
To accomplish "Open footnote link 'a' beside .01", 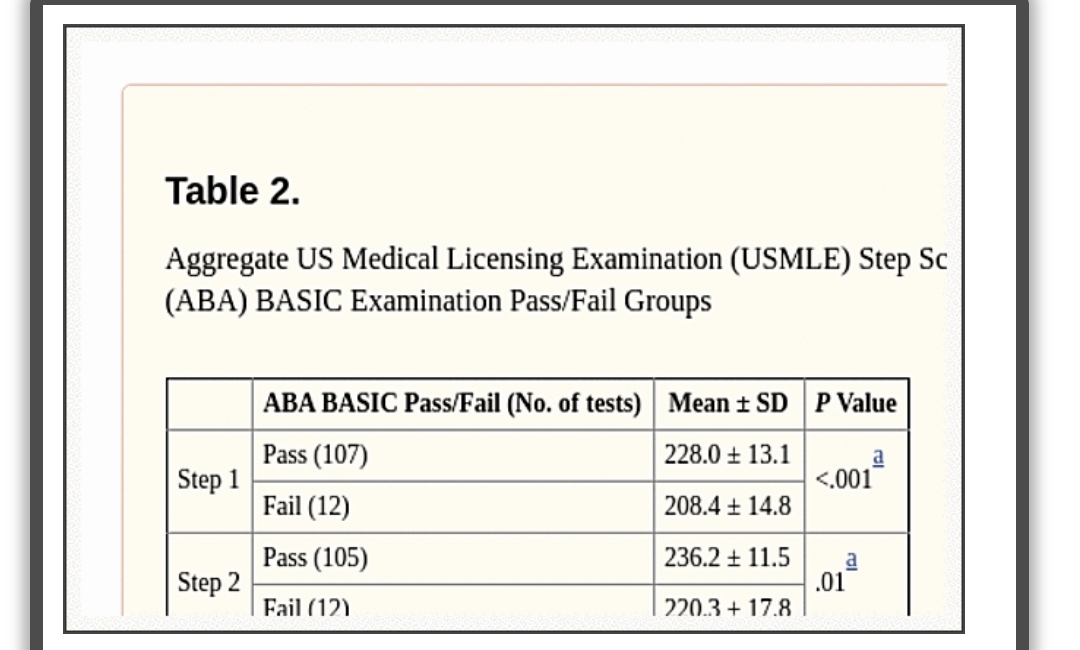I will click(x=851, y=558).
